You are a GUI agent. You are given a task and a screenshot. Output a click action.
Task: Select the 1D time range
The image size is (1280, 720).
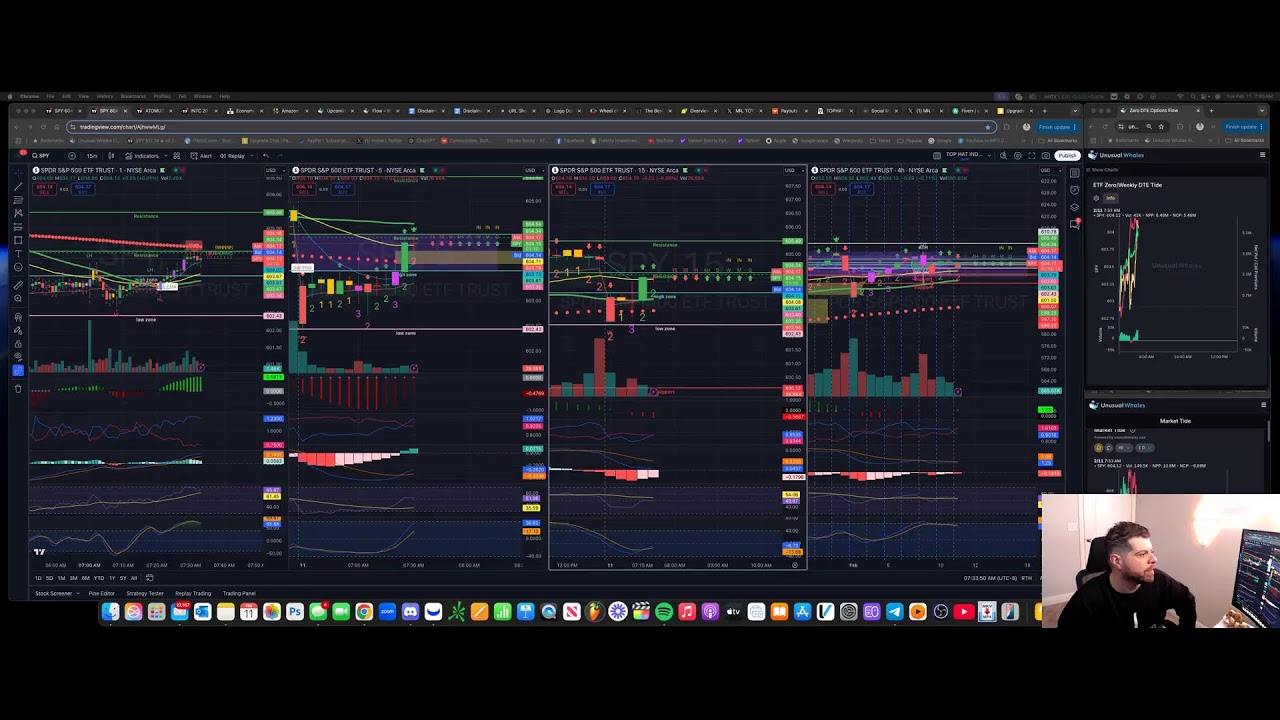(38, 578)
